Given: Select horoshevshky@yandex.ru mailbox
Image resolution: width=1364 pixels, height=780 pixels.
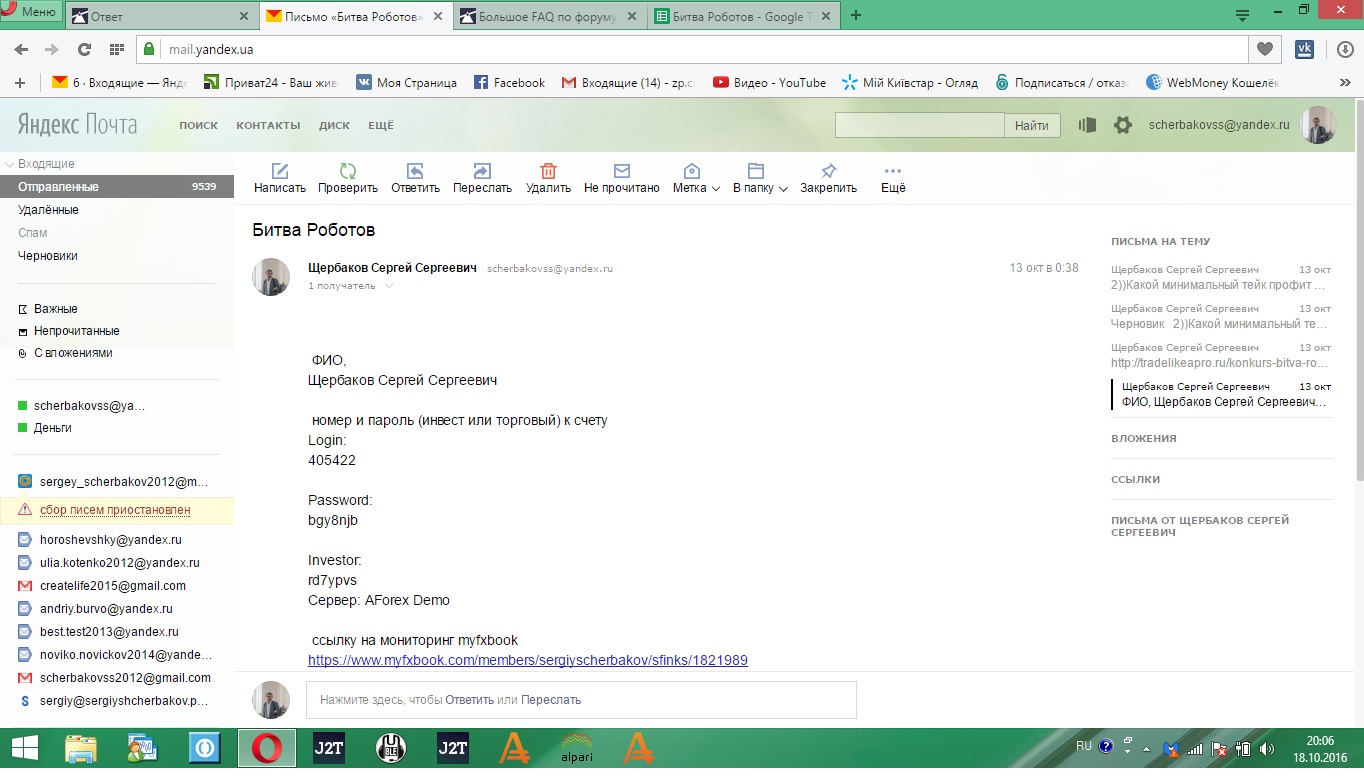Looking at the screenshot, I should click(x=110, y=540).
